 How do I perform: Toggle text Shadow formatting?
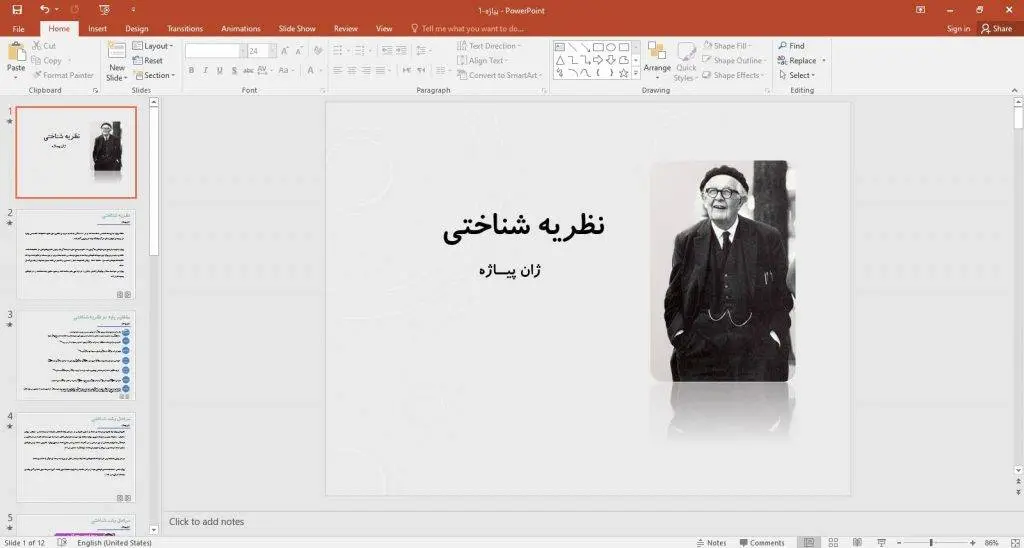(233, 71)
